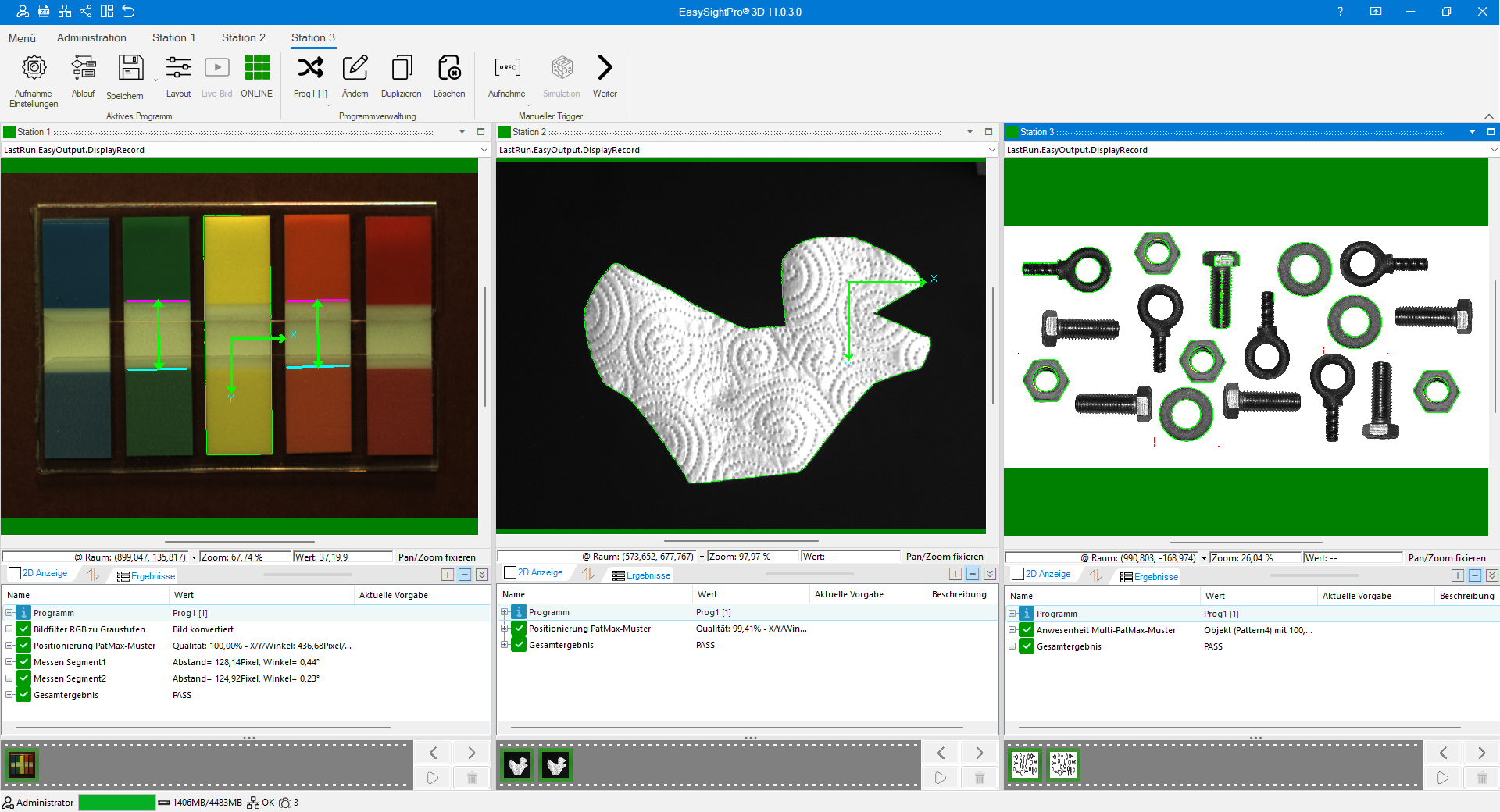Click Weiter arrow button

[x=605, y=68]
